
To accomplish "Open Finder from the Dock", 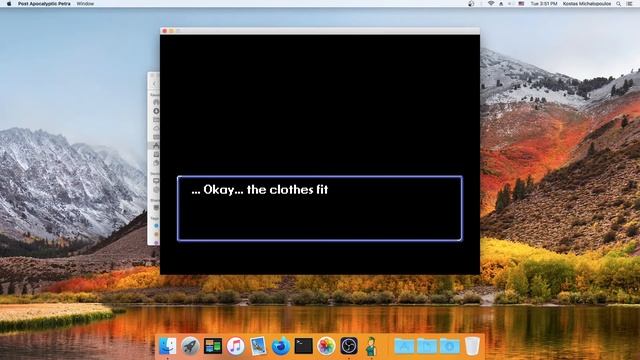I will coord(167,346).
